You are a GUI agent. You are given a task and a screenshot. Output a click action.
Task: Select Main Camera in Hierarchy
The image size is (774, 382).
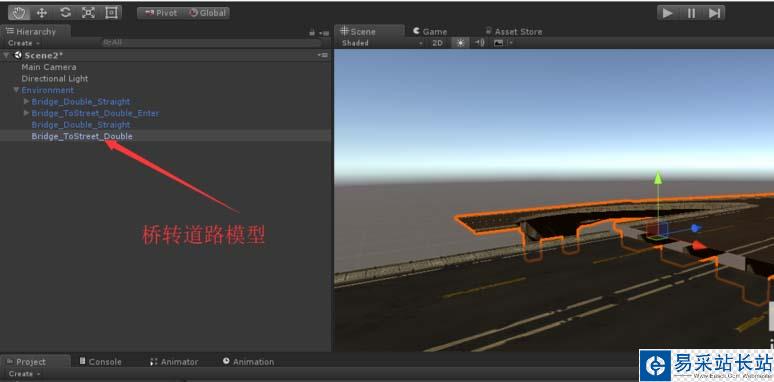tap(49, 67)
